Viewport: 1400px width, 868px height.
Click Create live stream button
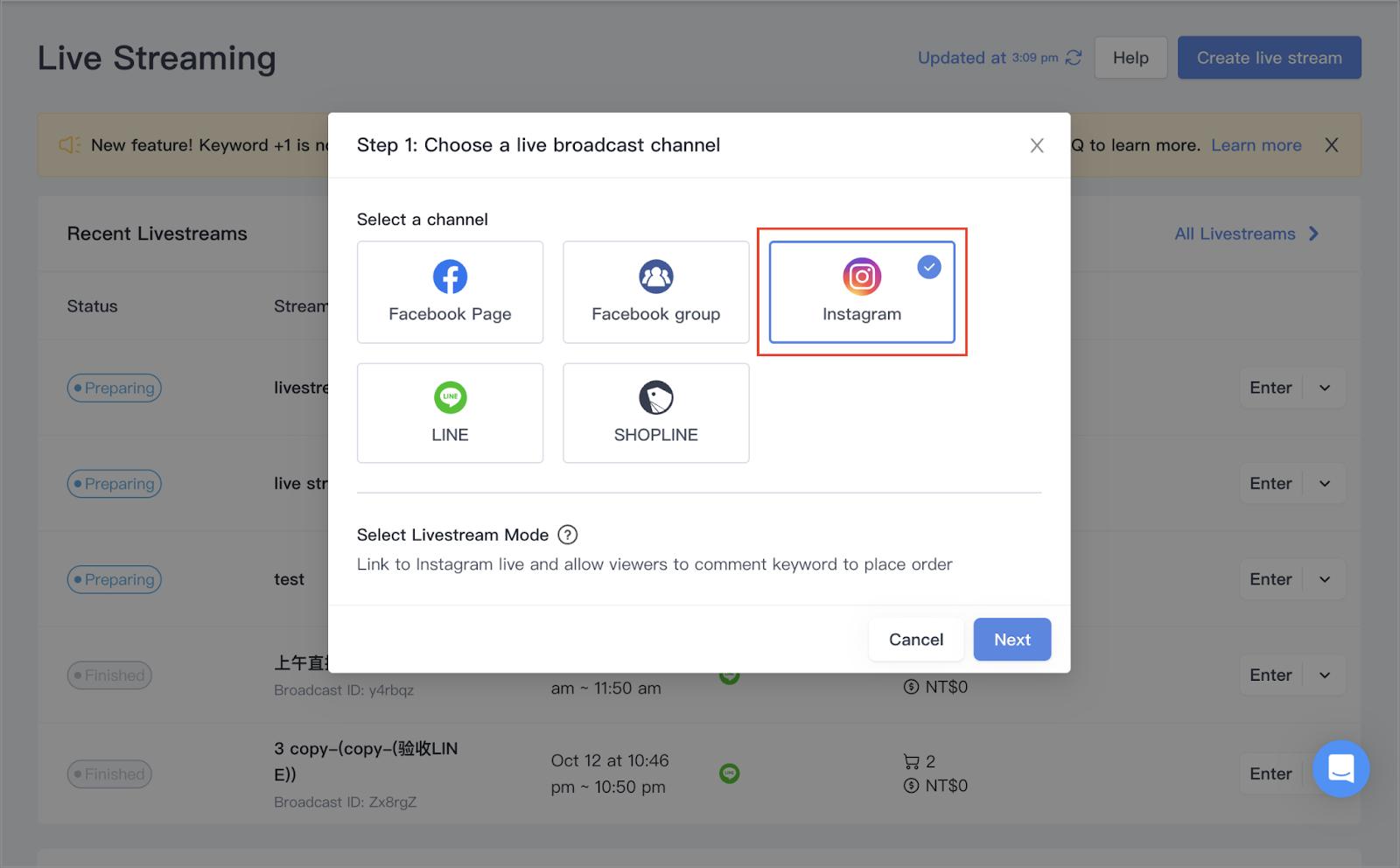click(x=1269, y=58)
